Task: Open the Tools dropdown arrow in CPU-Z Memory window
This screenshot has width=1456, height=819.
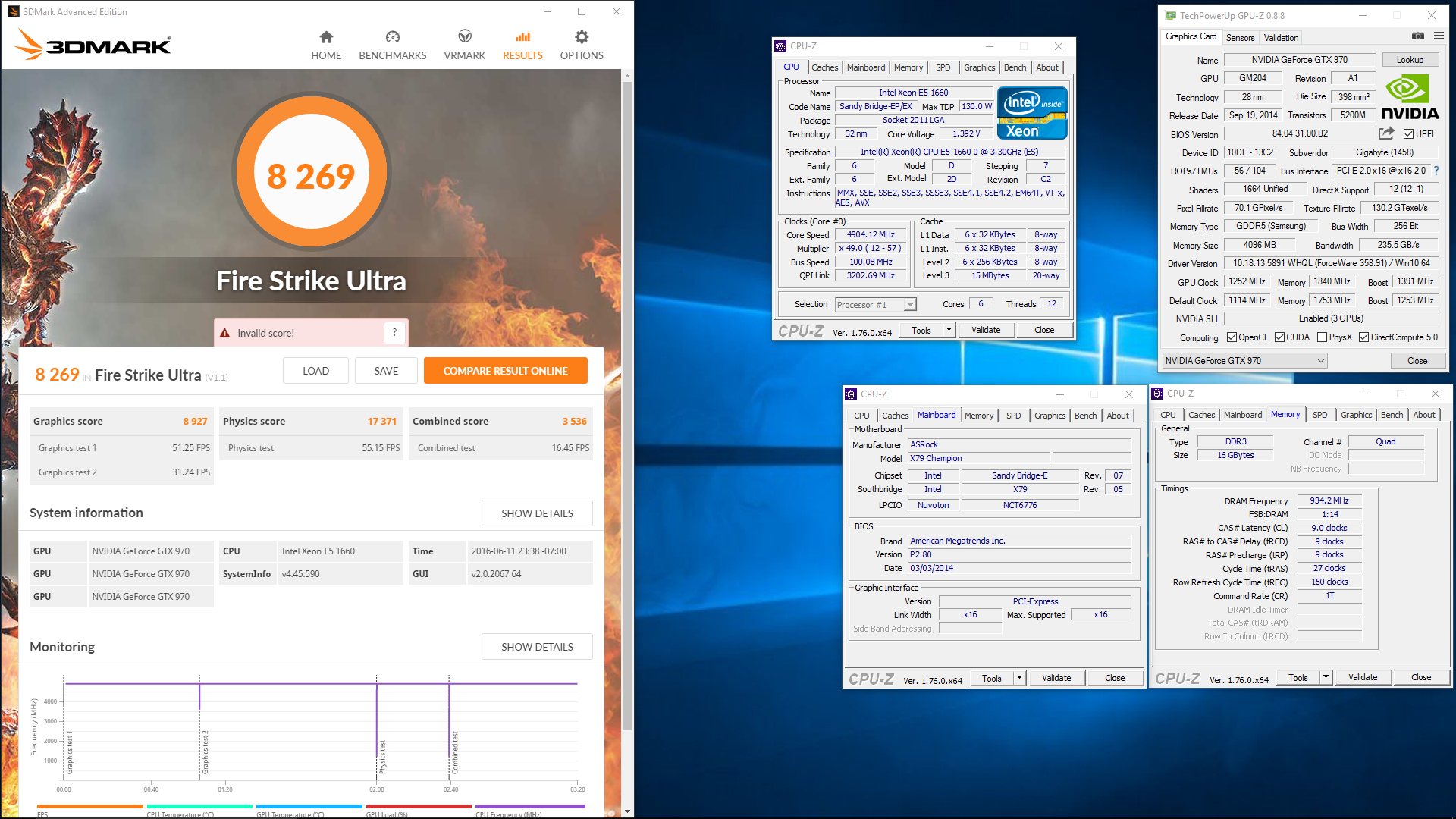Action: (1326, 677)
